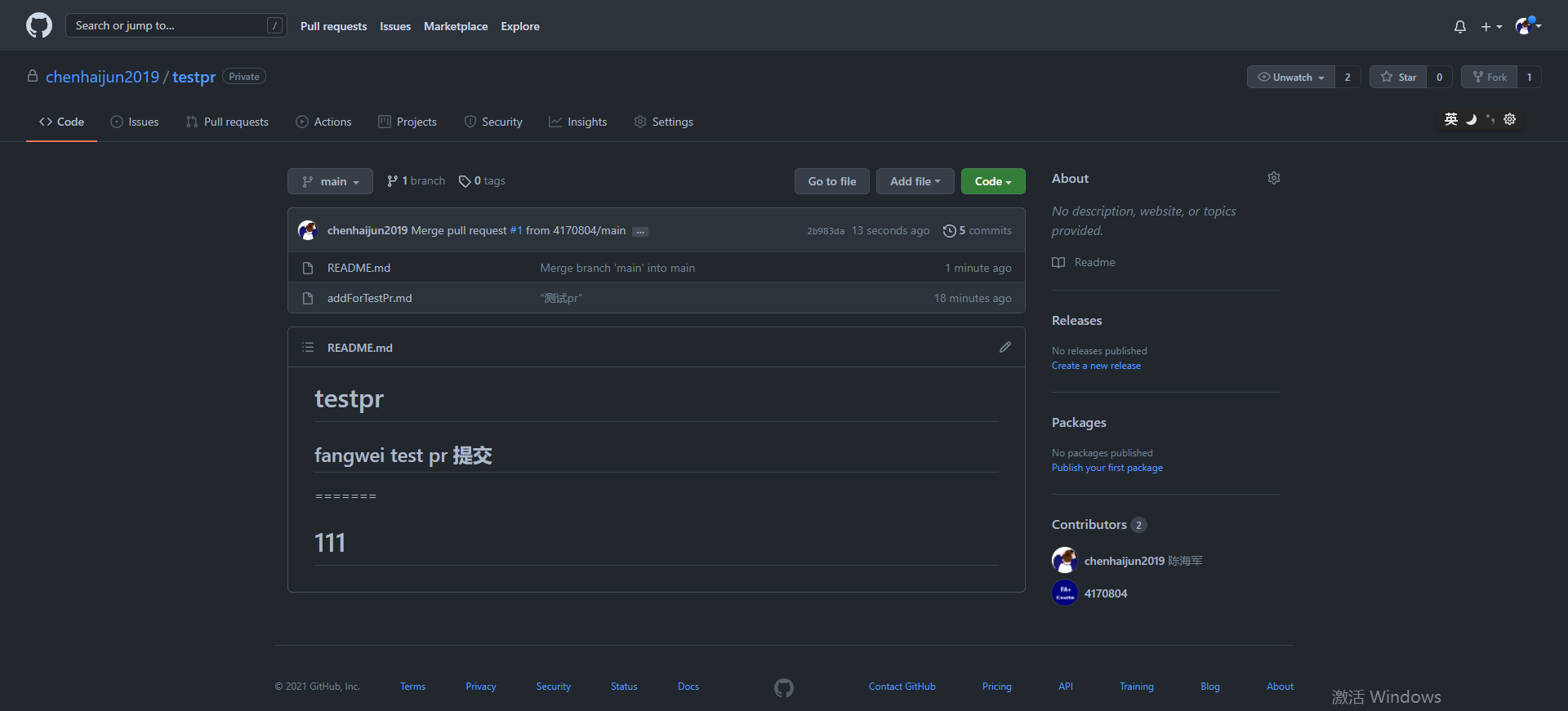Expand the commit message ellipsis
This screenshot has width=1568, height=711.
[x=640, y=232]
